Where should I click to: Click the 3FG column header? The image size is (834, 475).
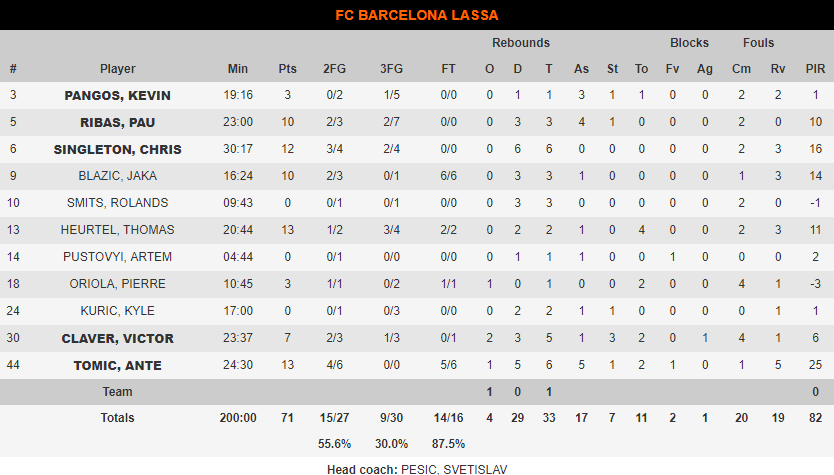coord(391,69)
